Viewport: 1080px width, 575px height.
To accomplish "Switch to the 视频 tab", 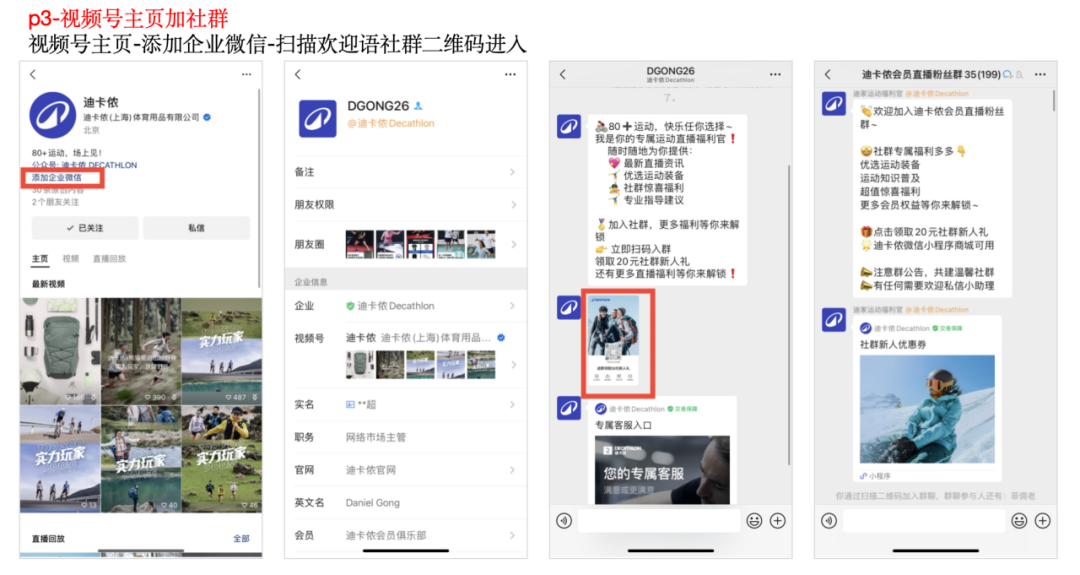I will click(70, 259).
